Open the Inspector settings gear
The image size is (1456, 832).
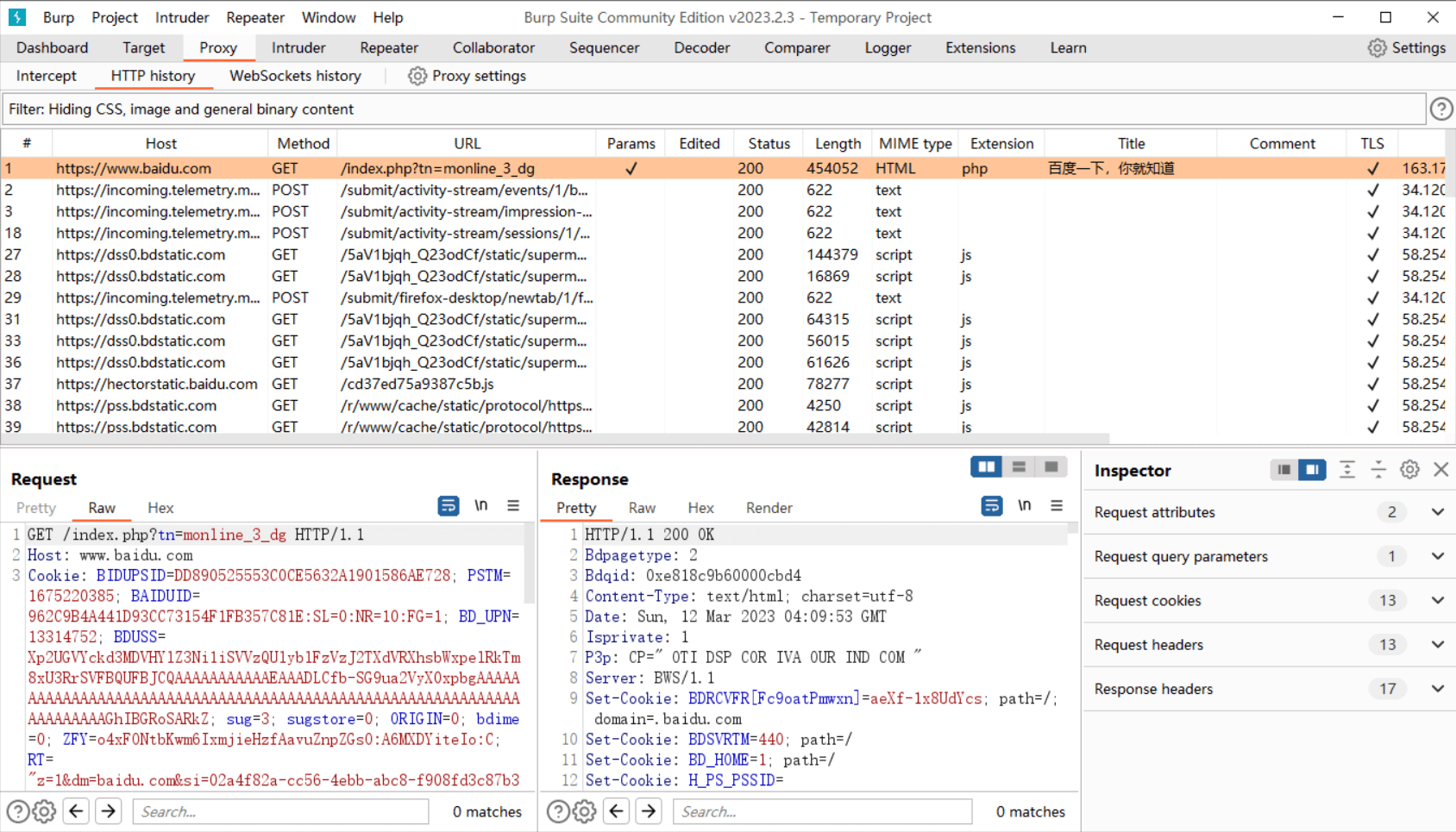point(1409,470)
